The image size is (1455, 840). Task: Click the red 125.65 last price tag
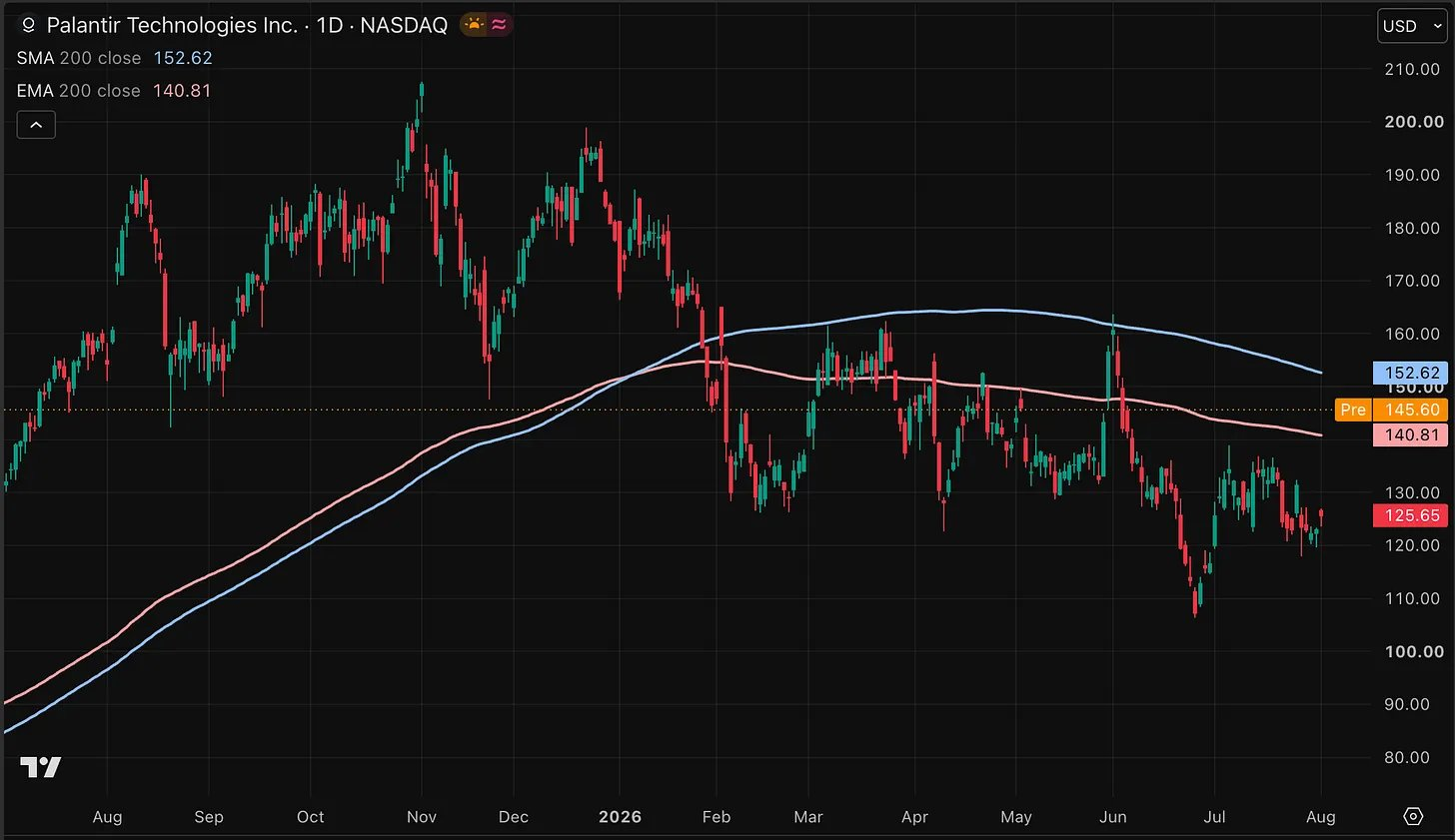1410,515
